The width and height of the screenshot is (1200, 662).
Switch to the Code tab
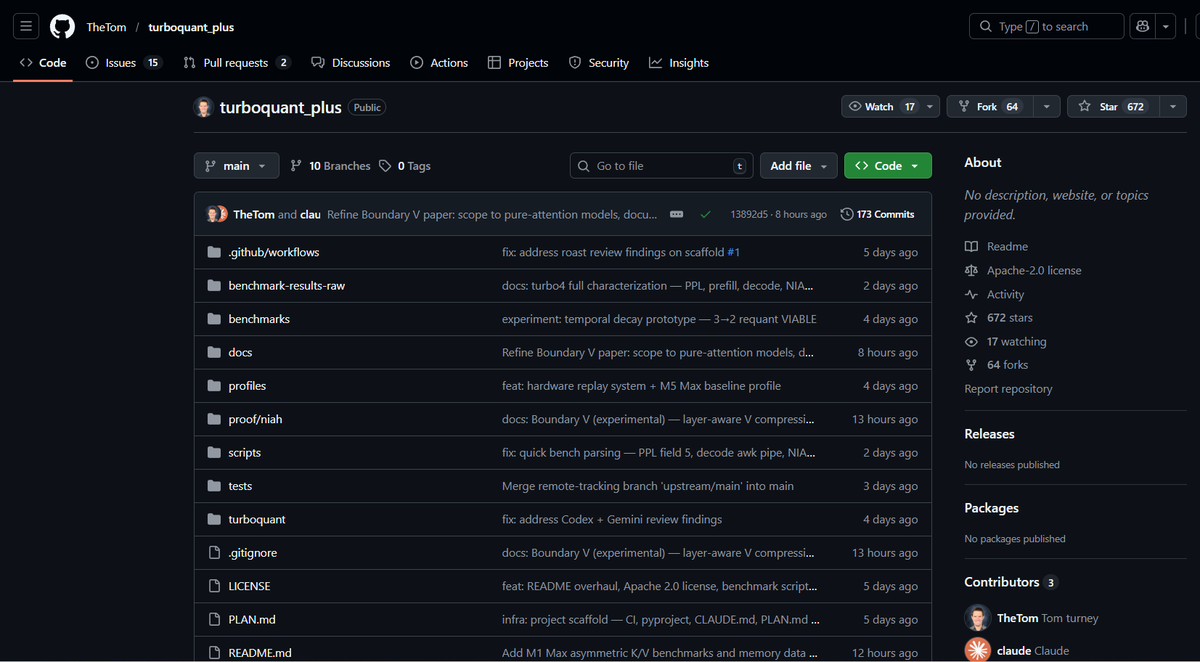coord(43,62)
